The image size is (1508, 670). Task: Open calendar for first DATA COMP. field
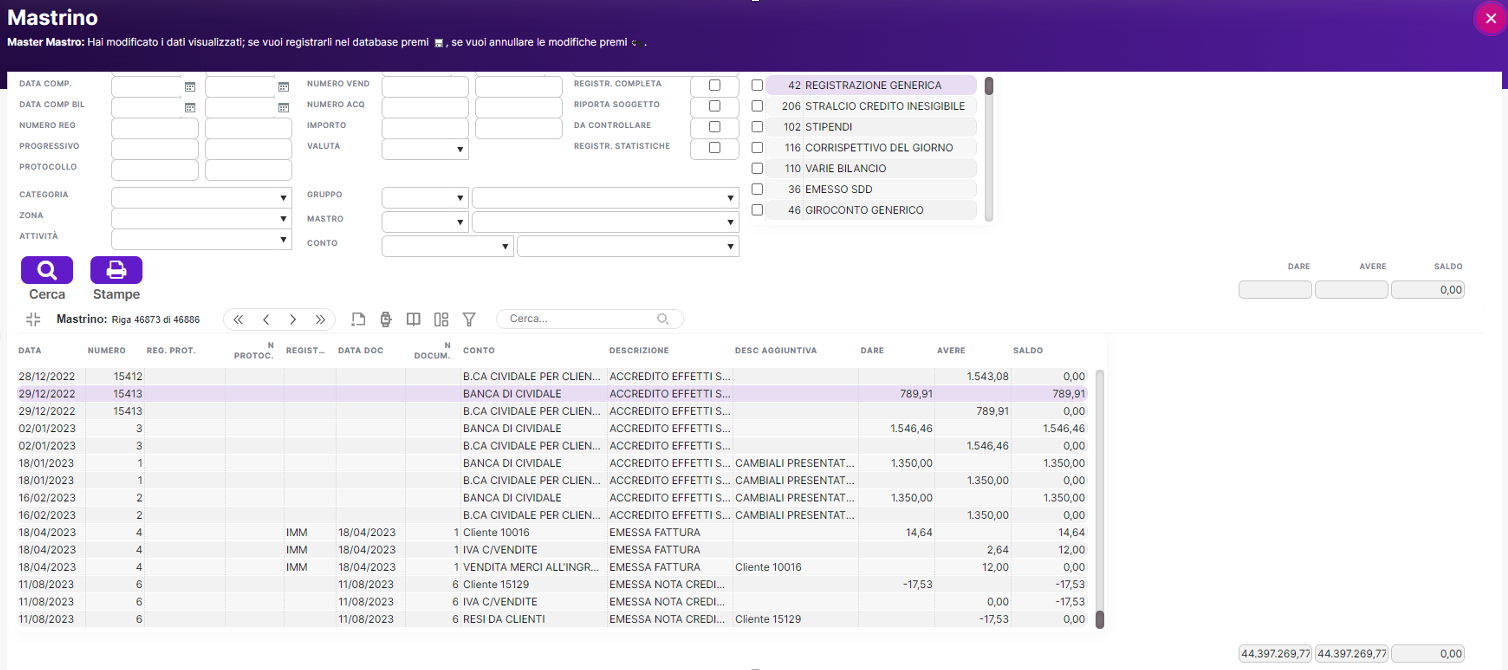(x=190, y=87)
